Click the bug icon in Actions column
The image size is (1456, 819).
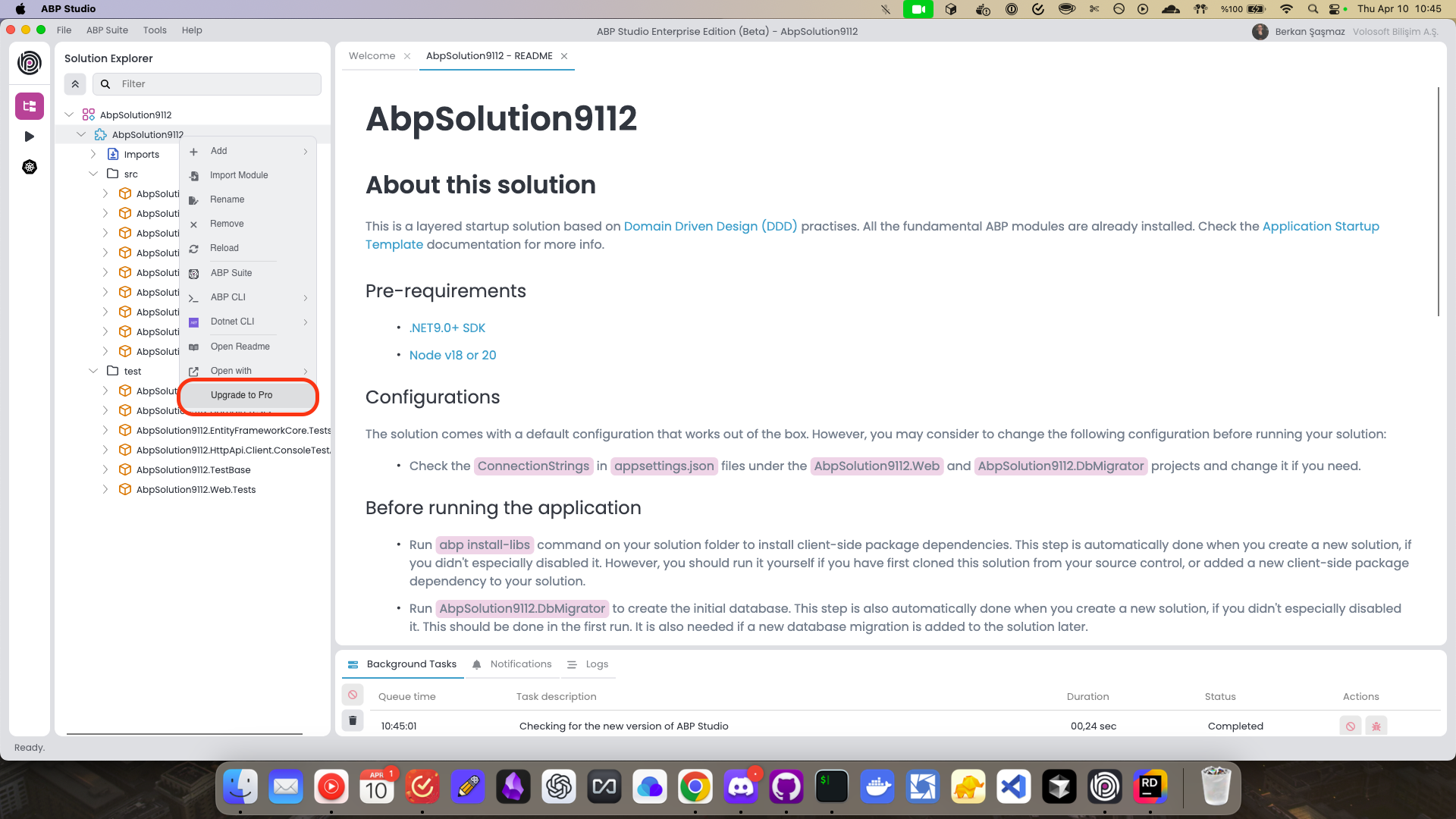tap(1376, 726)
